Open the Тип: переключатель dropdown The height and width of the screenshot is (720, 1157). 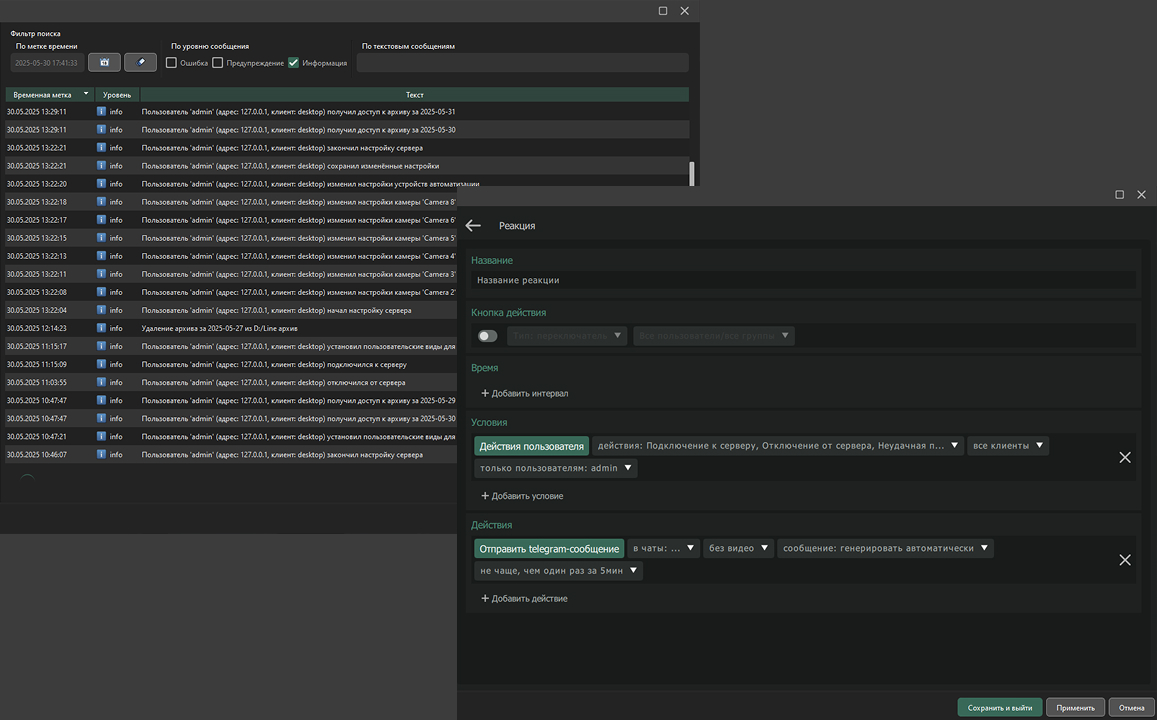pyautogui.click(x=567, y=336)
